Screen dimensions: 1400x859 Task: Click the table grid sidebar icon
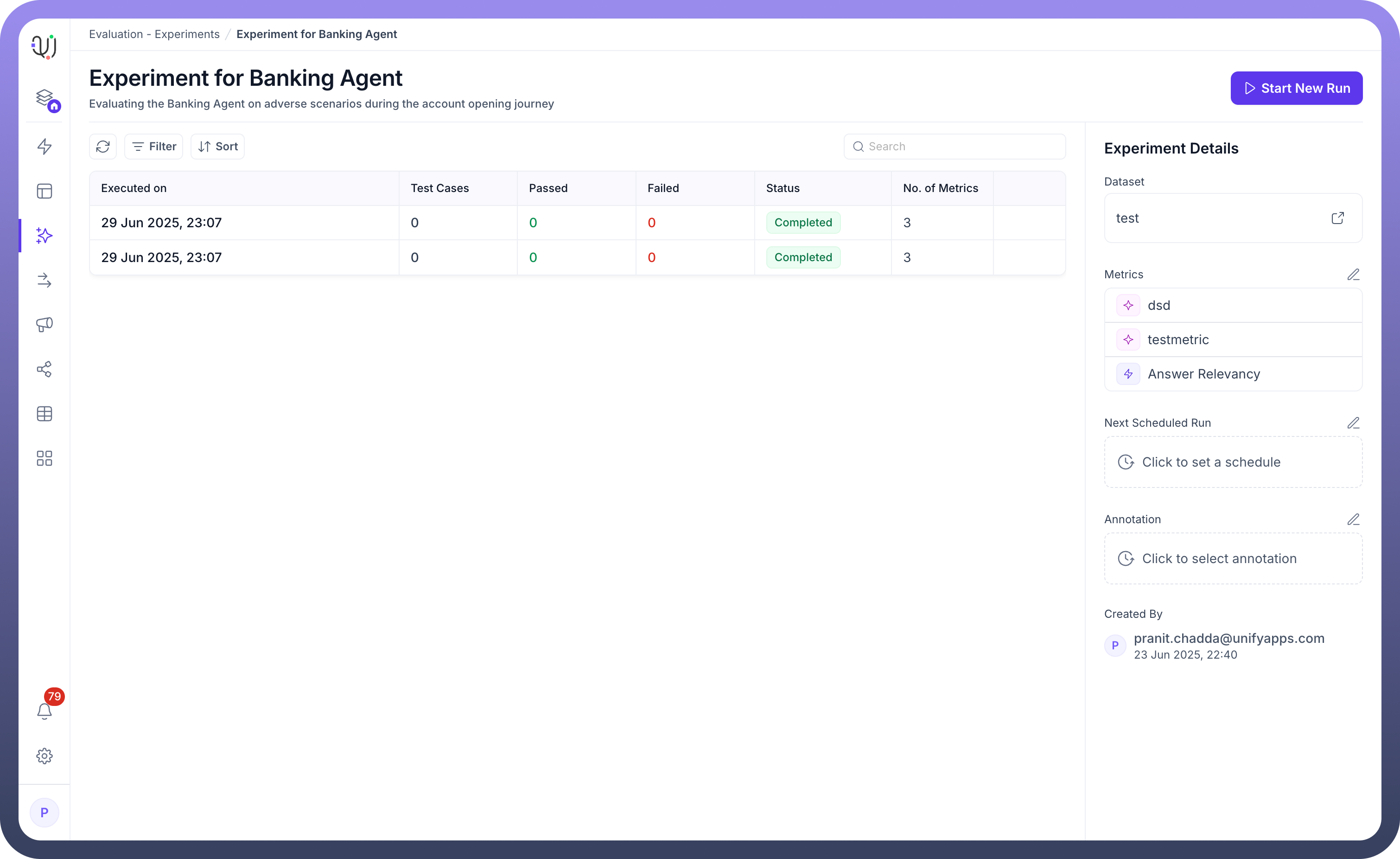(x=45, y=414)
